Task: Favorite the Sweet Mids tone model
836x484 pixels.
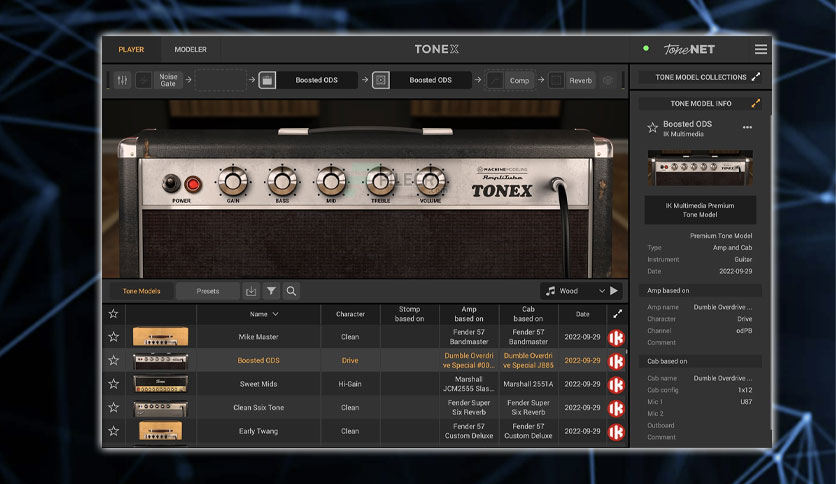Action: click(x=113, y=384)
